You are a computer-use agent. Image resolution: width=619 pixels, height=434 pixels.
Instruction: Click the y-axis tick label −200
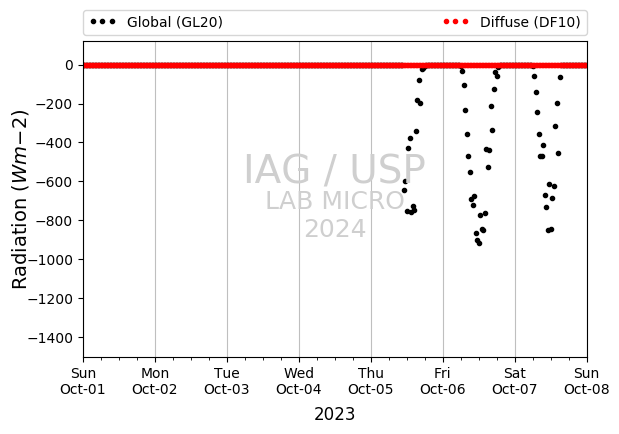click(54, 104)
